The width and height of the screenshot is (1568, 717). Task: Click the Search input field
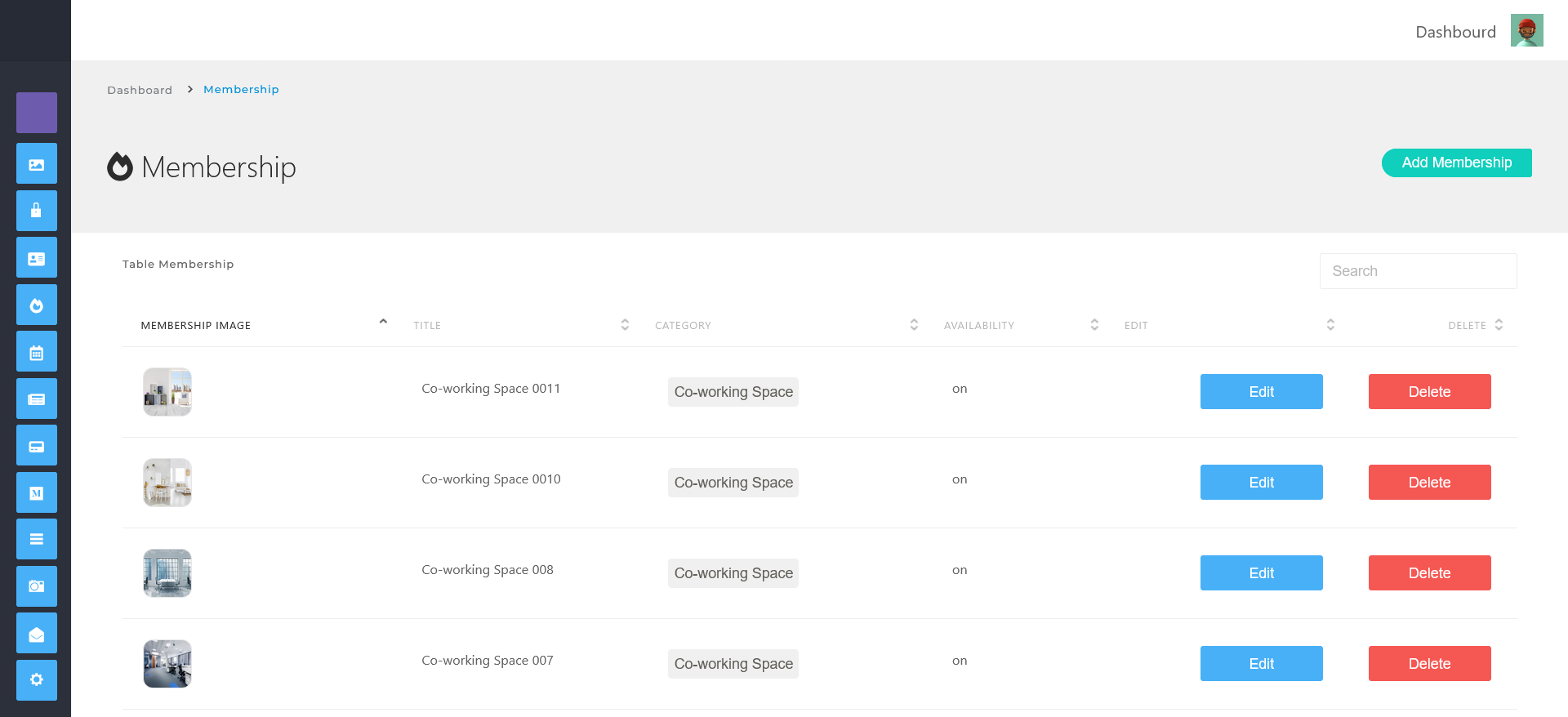coord(1418,271)
